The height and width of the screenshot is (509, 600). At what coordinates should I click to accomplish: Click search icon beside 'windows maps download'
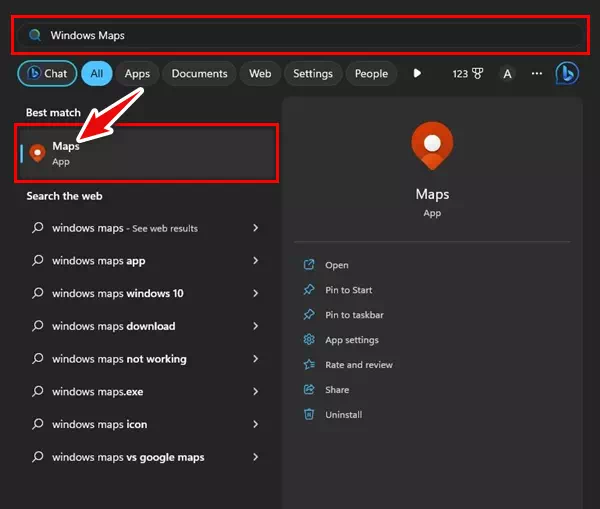pyautogui.click(x=38, y=326)
